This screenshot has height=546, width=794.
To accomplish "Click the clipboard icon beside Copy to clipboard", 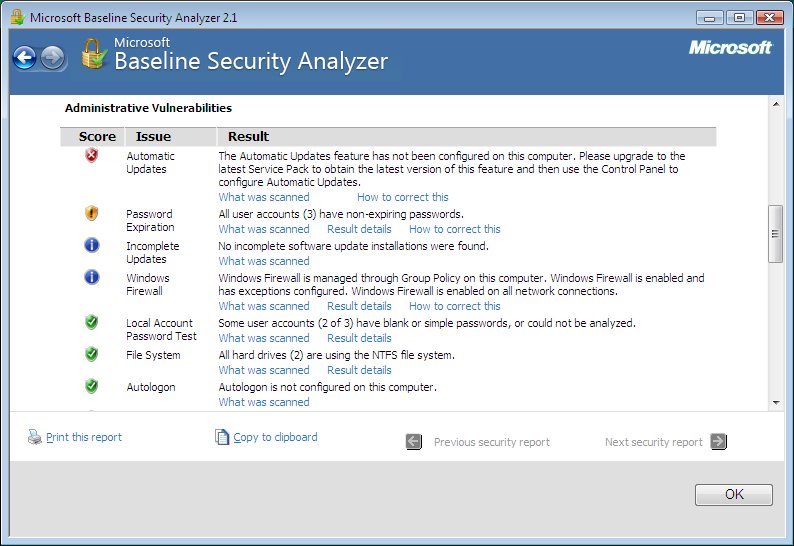I will 222,437.
